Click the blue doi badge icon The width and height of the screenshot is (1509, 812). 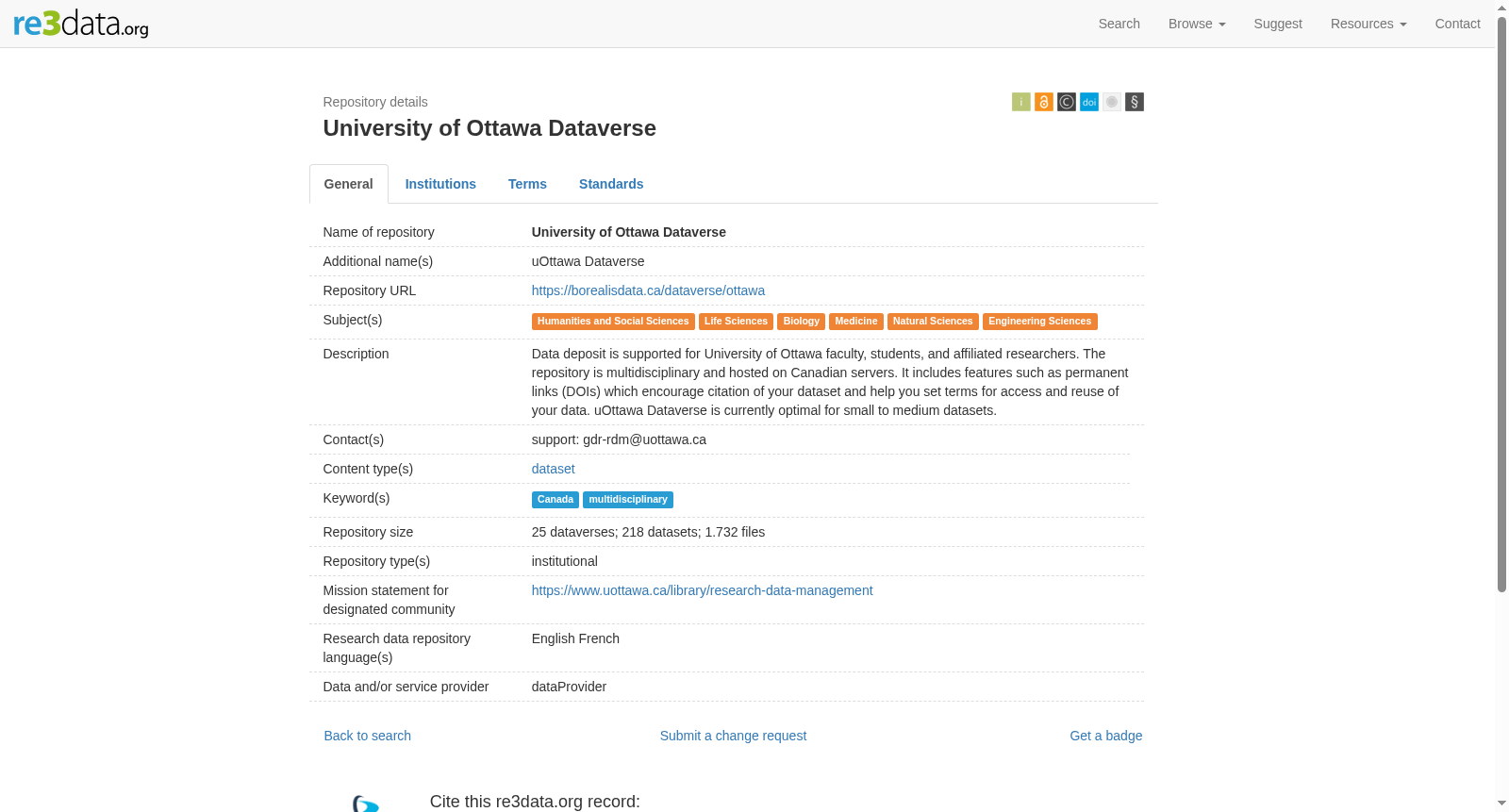[x=1089, y=102]
